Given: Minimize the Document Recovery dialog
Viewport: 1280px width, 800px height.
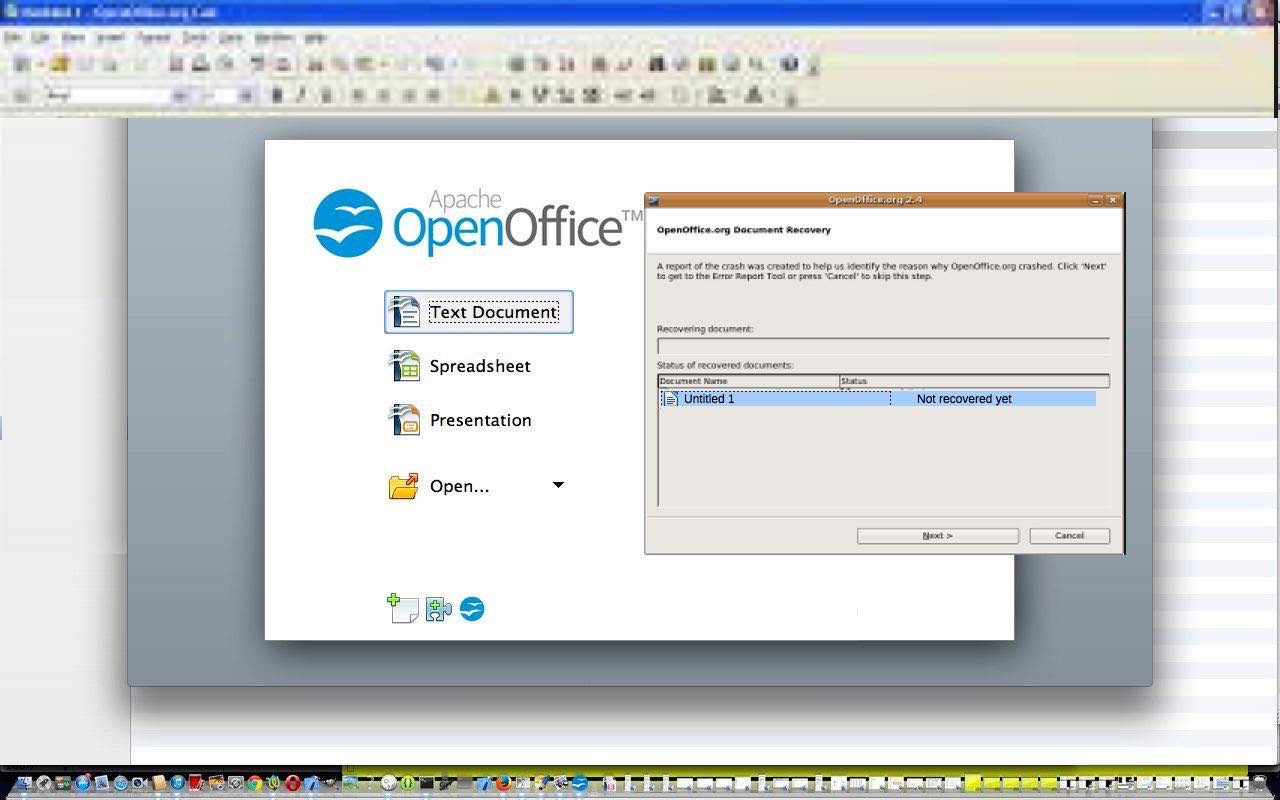Looking at the screenshot, I should pos(1096,200).
